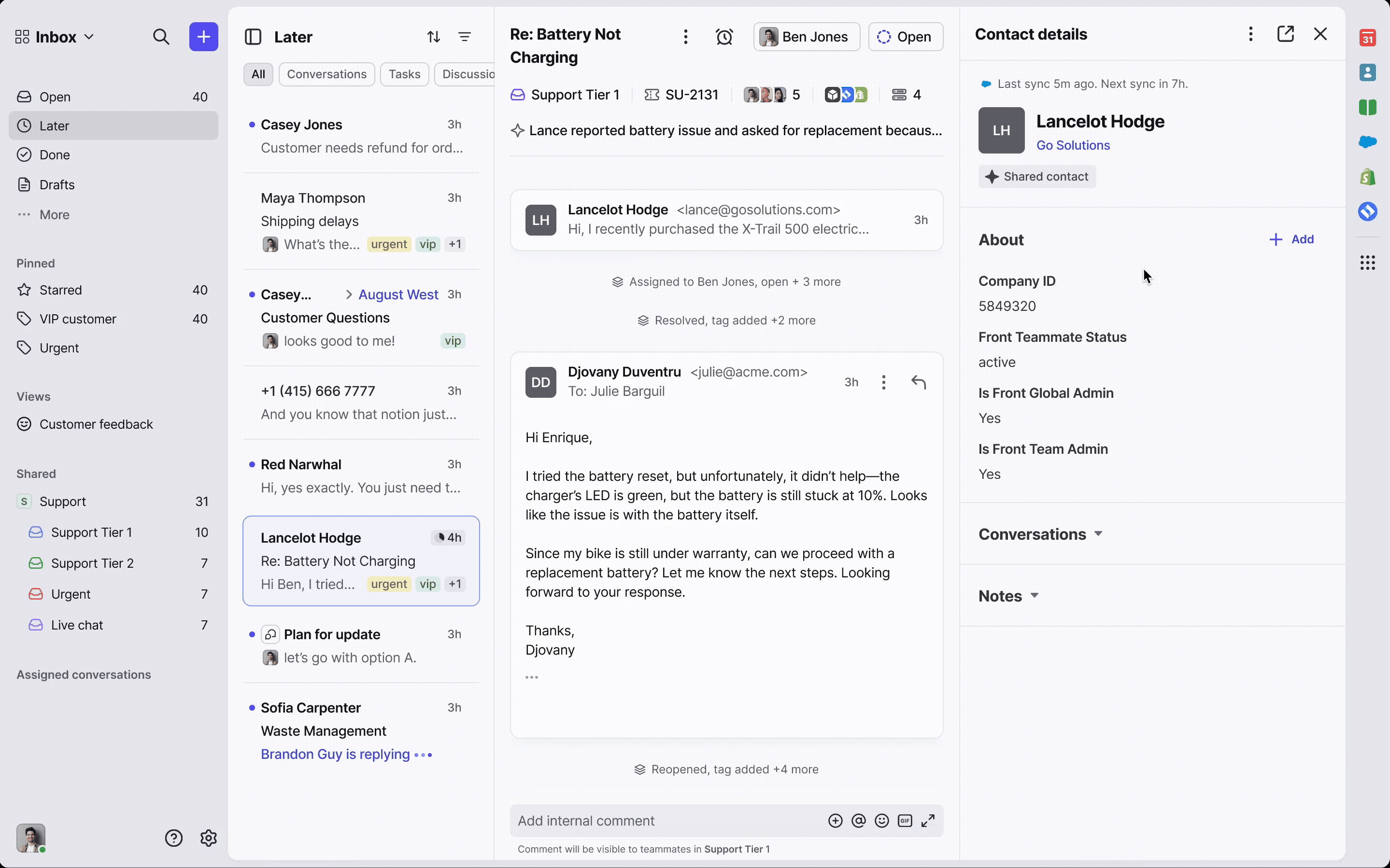
Task: Open search with the magnifier icon
Action: coord(161,37)
